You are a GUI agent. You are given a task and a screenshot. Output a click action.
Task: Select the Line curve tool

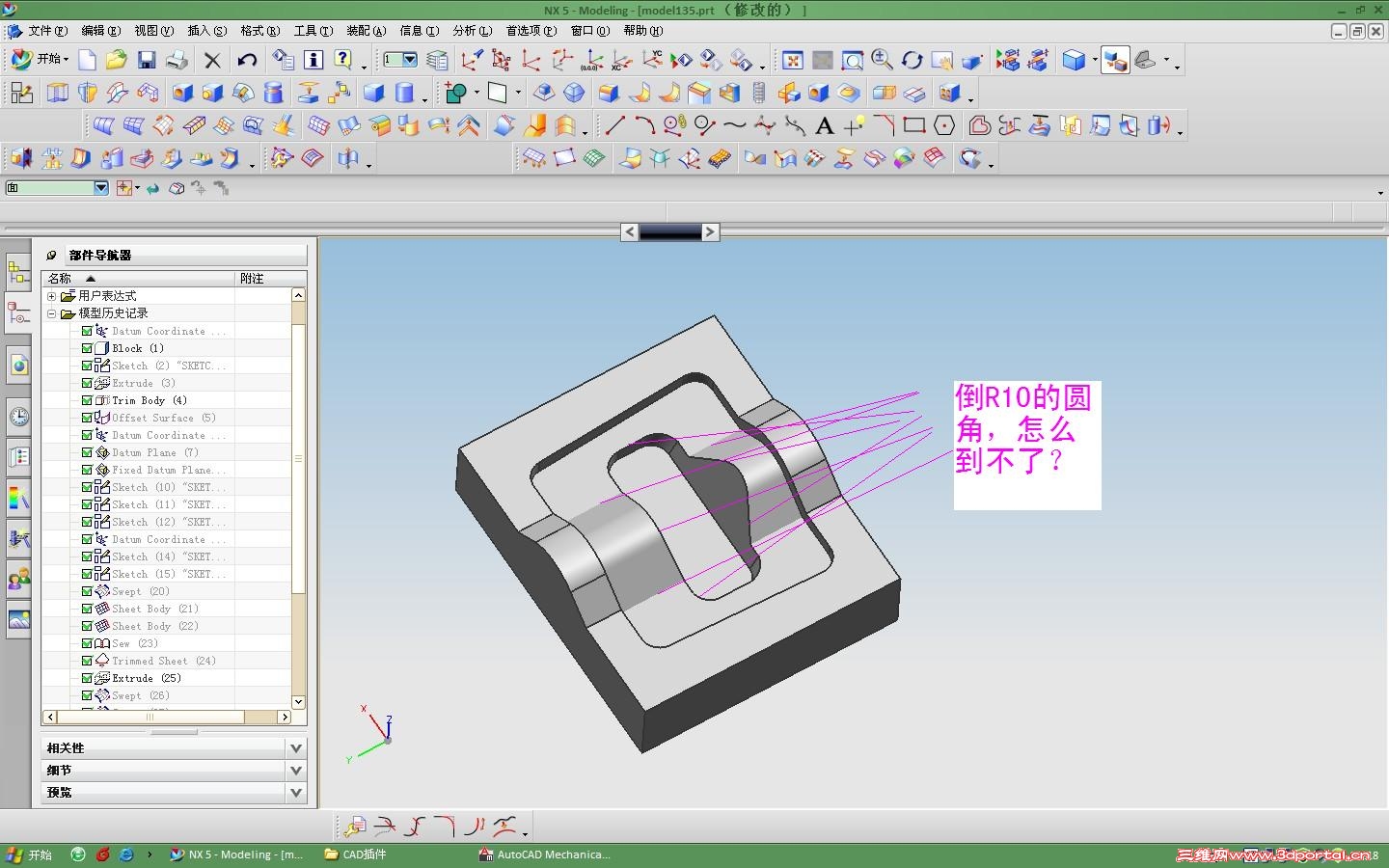[614, 125]
